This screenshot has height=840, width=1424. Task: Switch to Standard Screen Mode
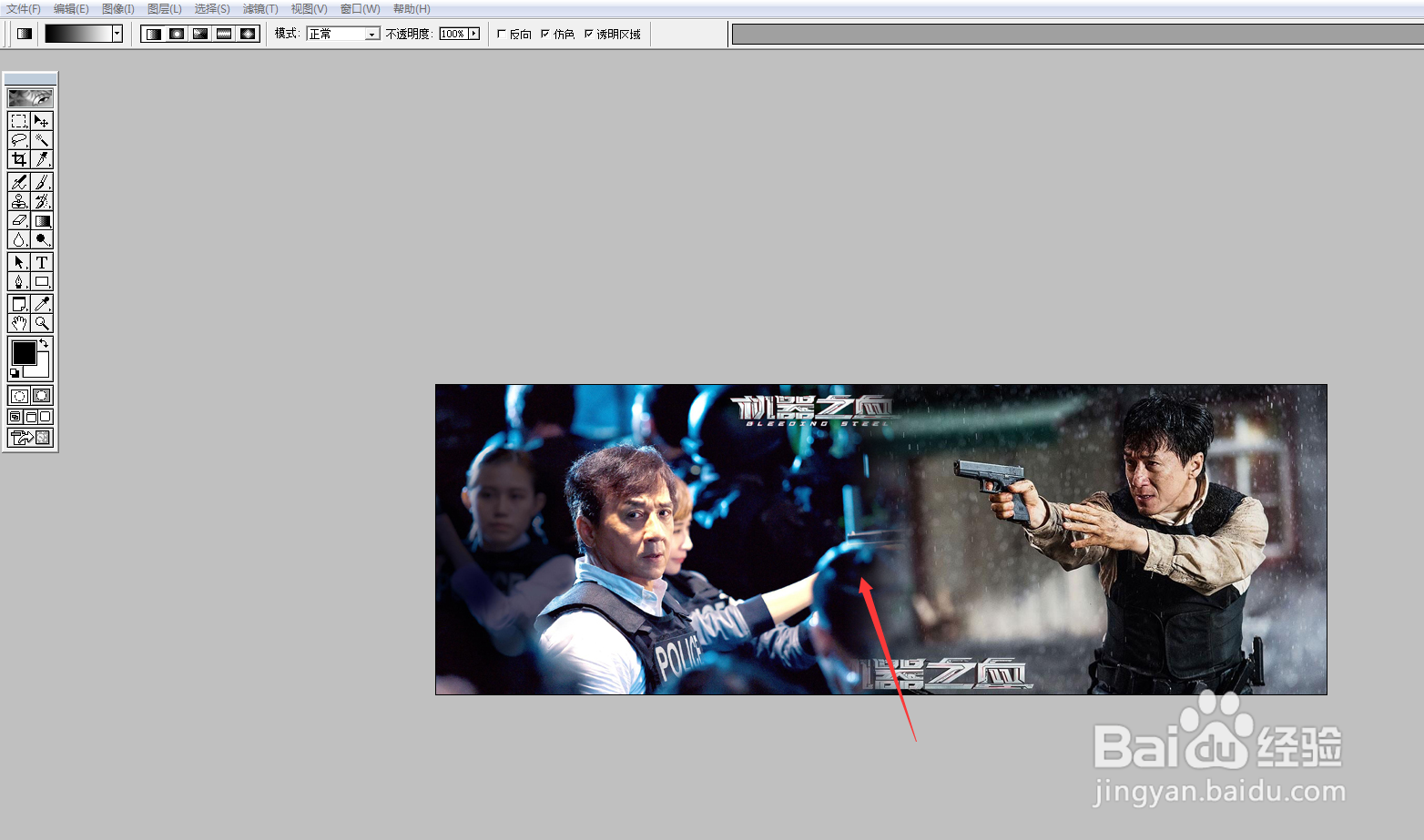pyautogui.click(x=15, y=417)
